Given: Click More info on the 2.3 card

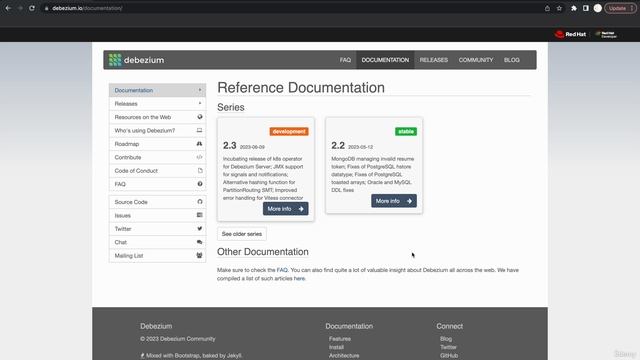Looking at the screenshot, I should 285,209.
